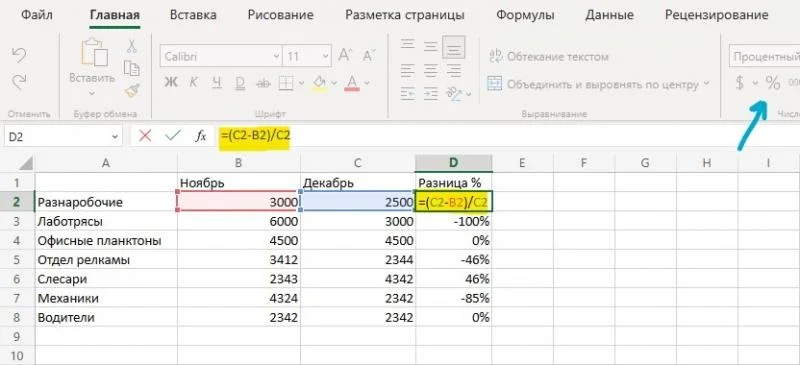Image resolution: width=800 pixels, height=365 pixels.
Task: Cancel formula entry with red X
Action: coord(145,136)
